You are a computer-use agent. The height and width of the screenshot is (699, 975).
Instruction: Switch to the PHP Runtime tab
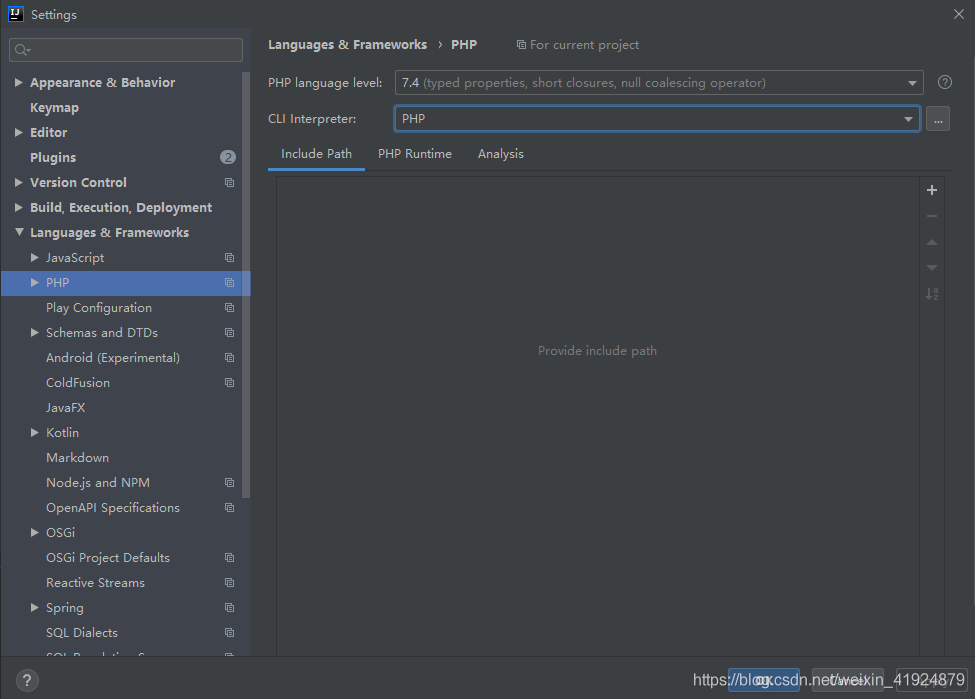coord(415,154)
